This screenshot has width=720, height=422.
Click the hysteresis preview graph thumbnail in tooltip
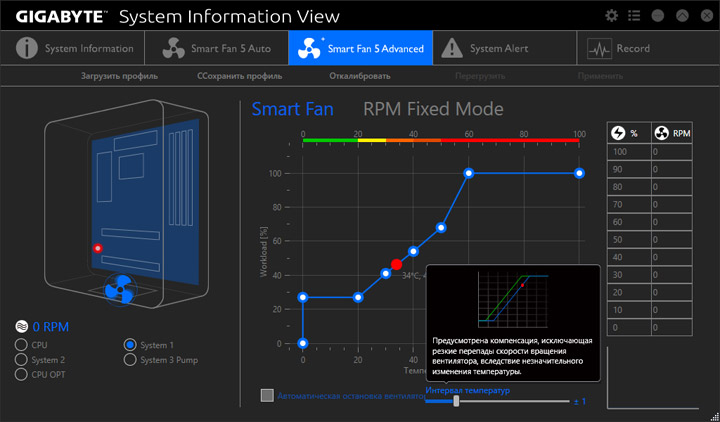click(x=513, y=299)
